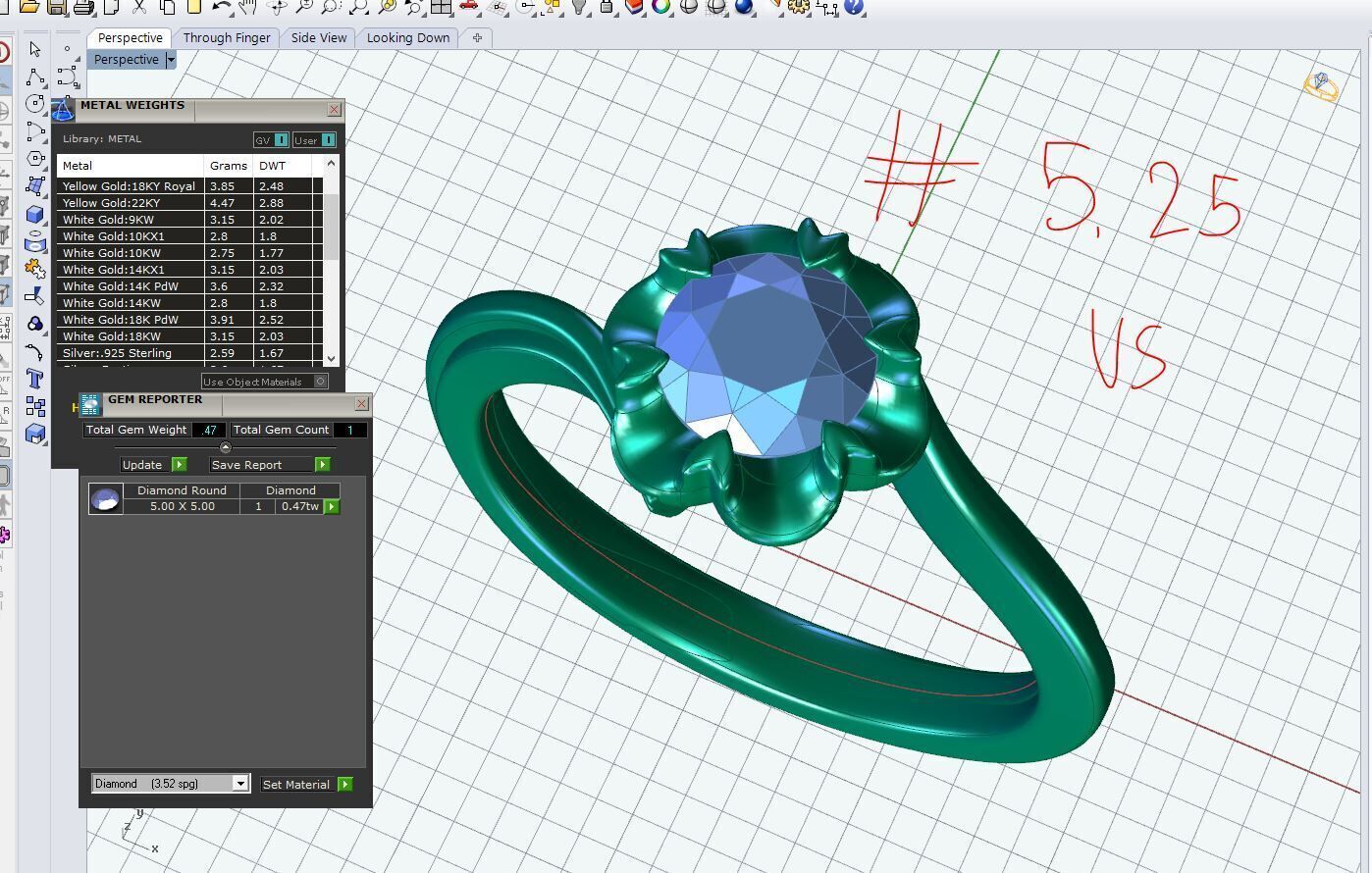Image resolution: width=1372 pixels, height=873 pixels.
Task: Select the Text T tool
Action: (35, 378)
